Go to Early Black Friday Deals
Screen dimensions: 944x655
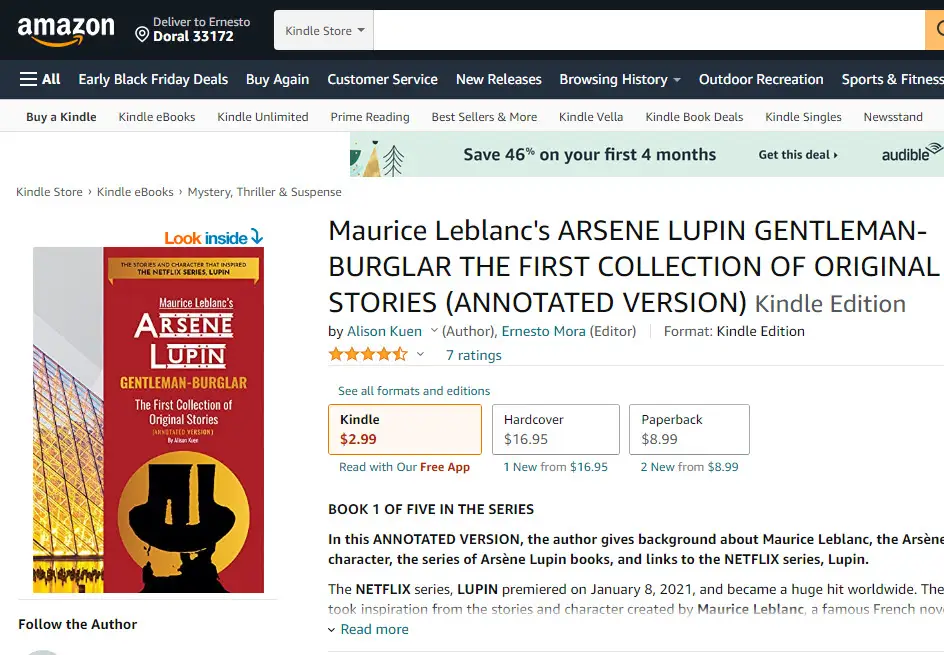(x=153, y=79)
